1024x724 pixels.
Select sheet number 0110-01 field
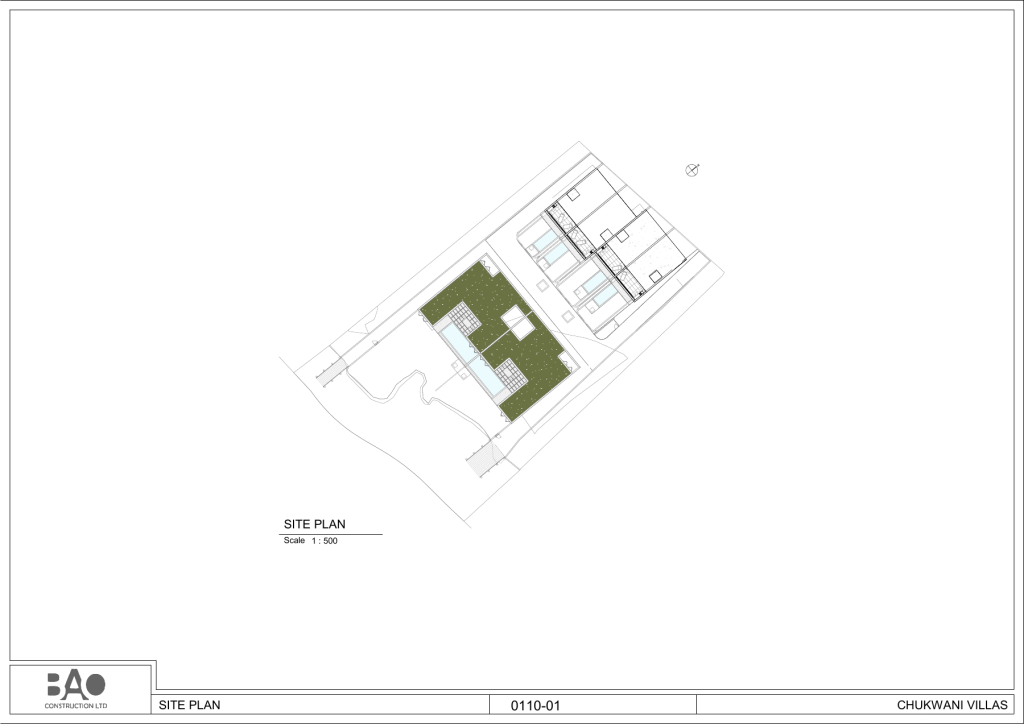[536, 706]
